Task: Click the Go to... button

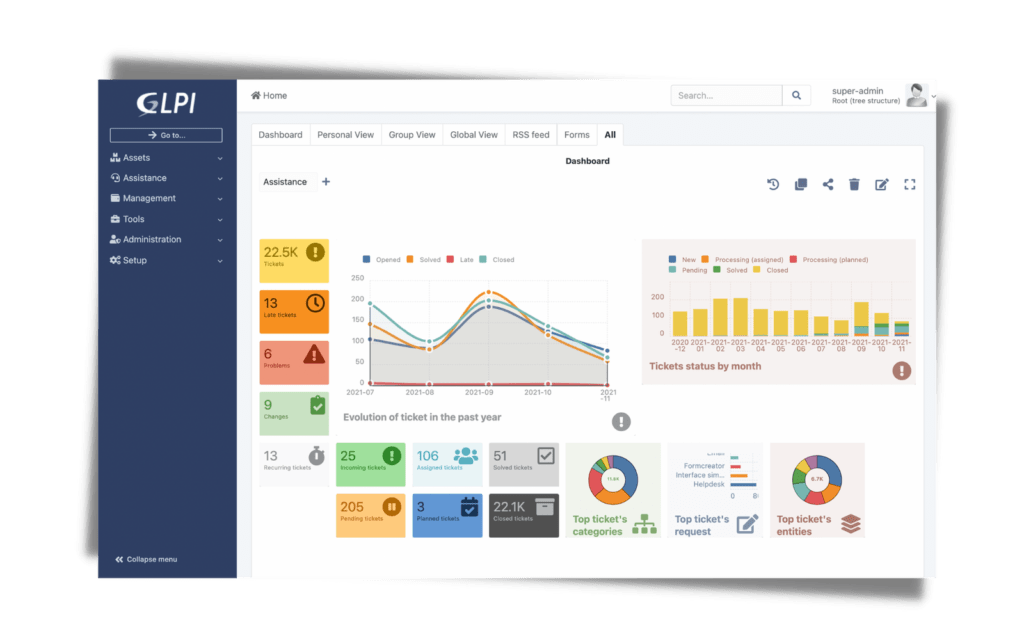Action: [166, 135]
